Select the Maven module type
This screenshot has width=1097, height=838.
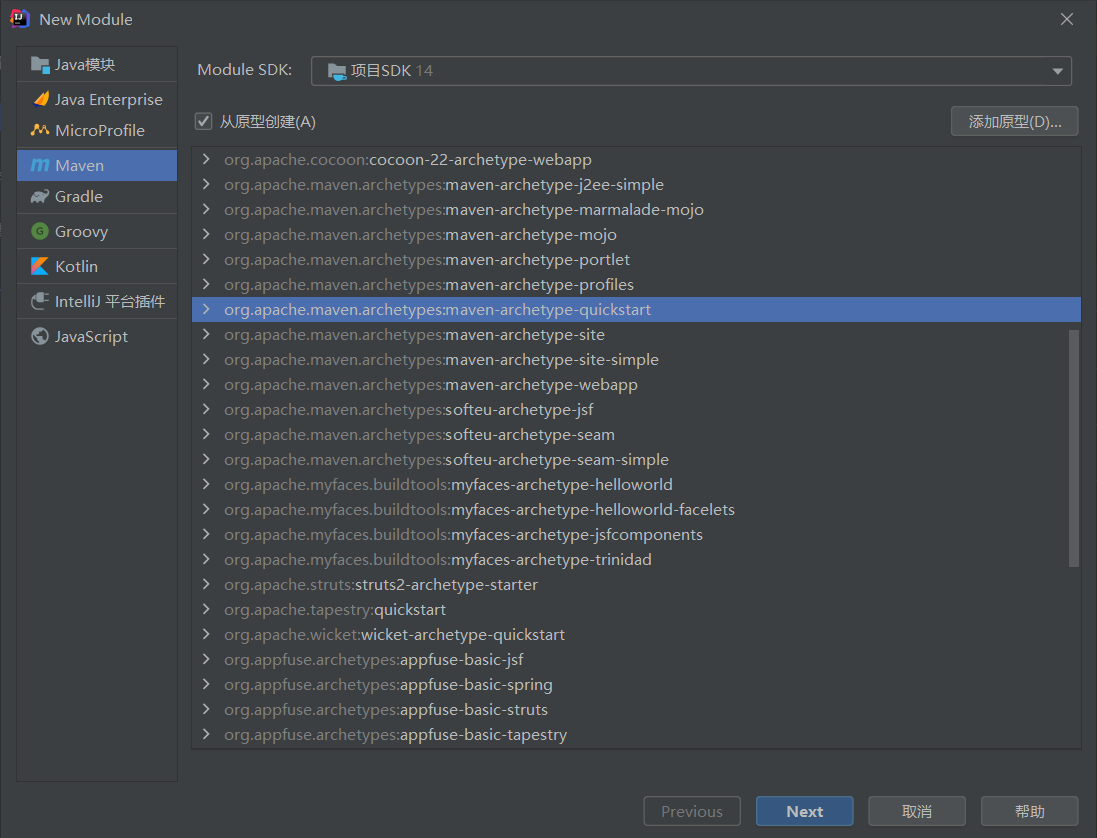tap(97, 165)
